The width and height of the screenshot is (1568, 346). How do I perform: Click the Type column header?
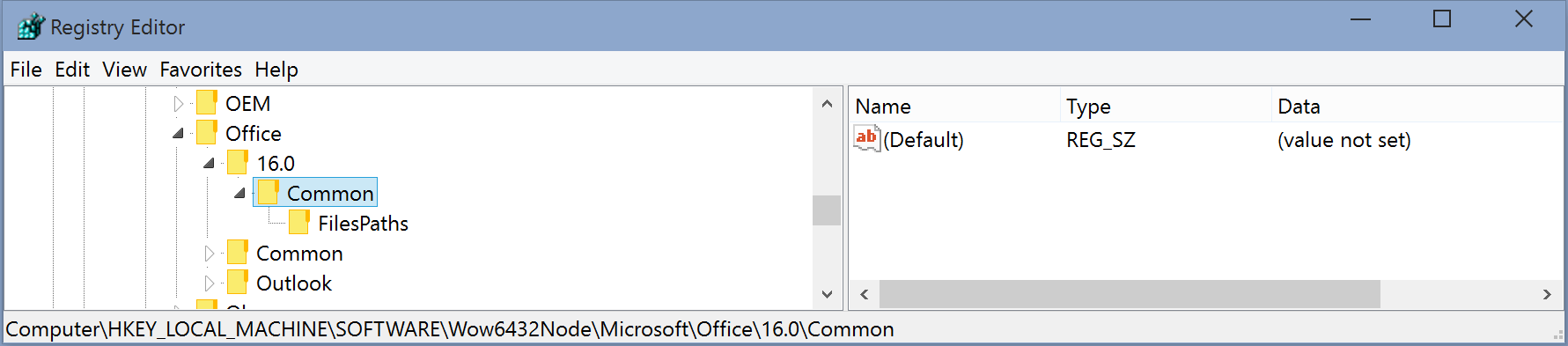[1166, 107]
